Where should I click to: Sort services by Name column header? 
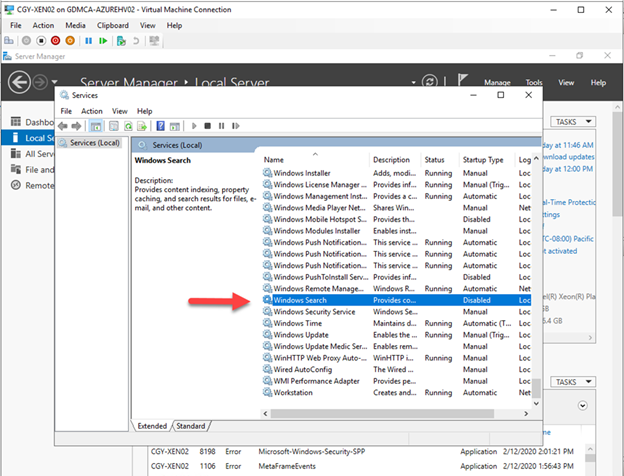pyautogui.click(x=315, y=160)
